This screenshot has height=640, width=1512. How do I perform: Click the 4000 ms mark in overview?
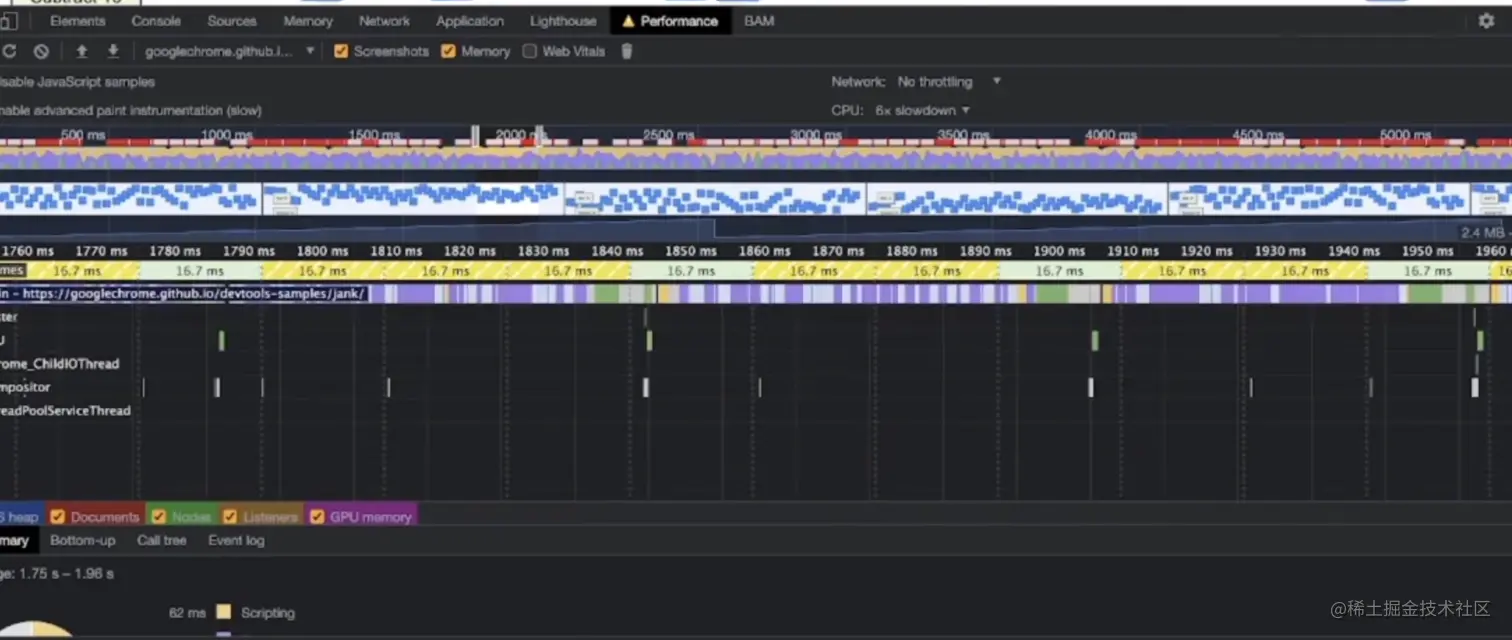[x=1111, y=135]
